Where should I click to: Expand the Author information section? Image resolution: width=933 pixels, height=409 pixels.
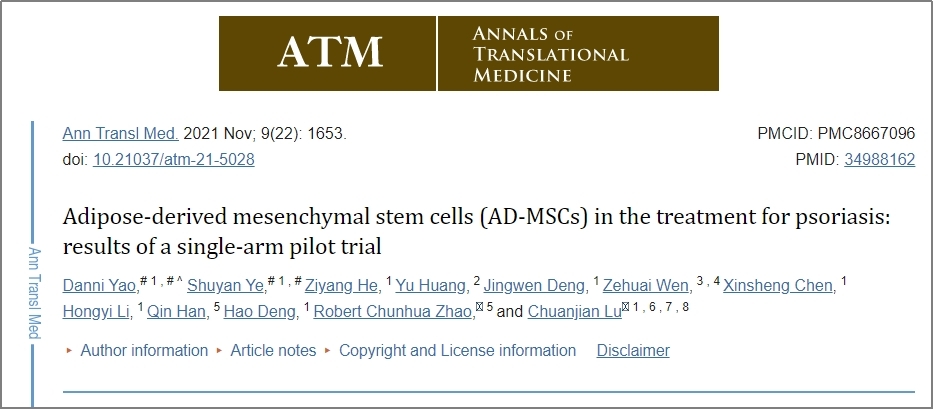click(x=144, y=351)
